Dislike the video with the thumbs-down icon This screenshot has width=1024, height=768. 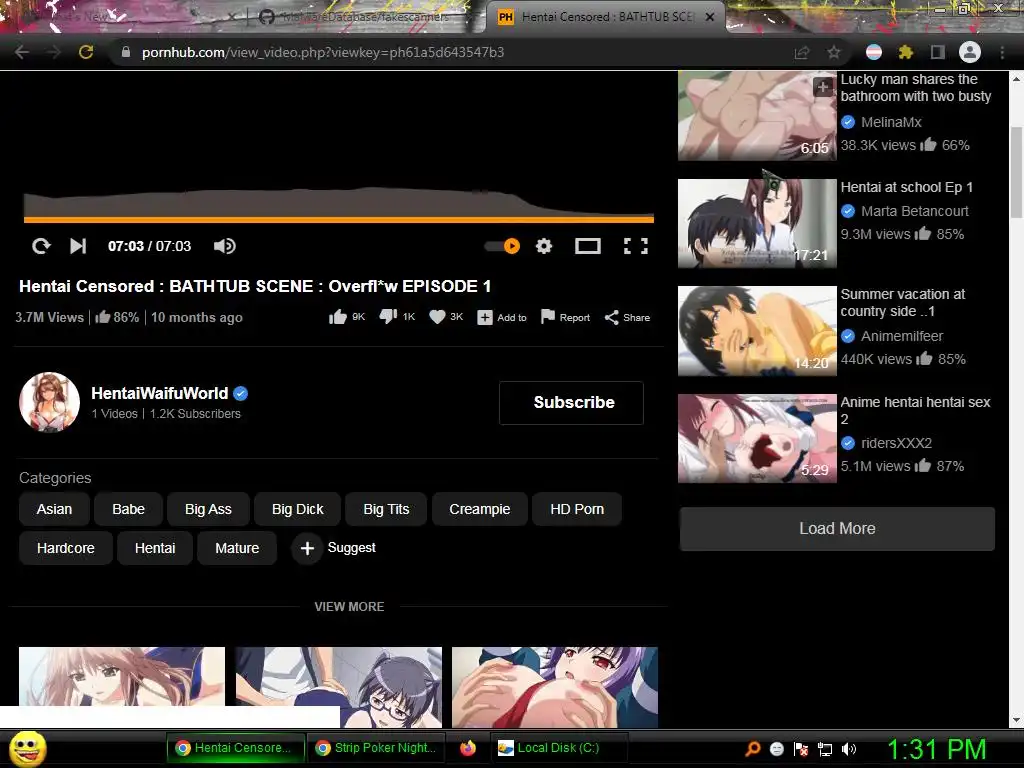(388, 317)
